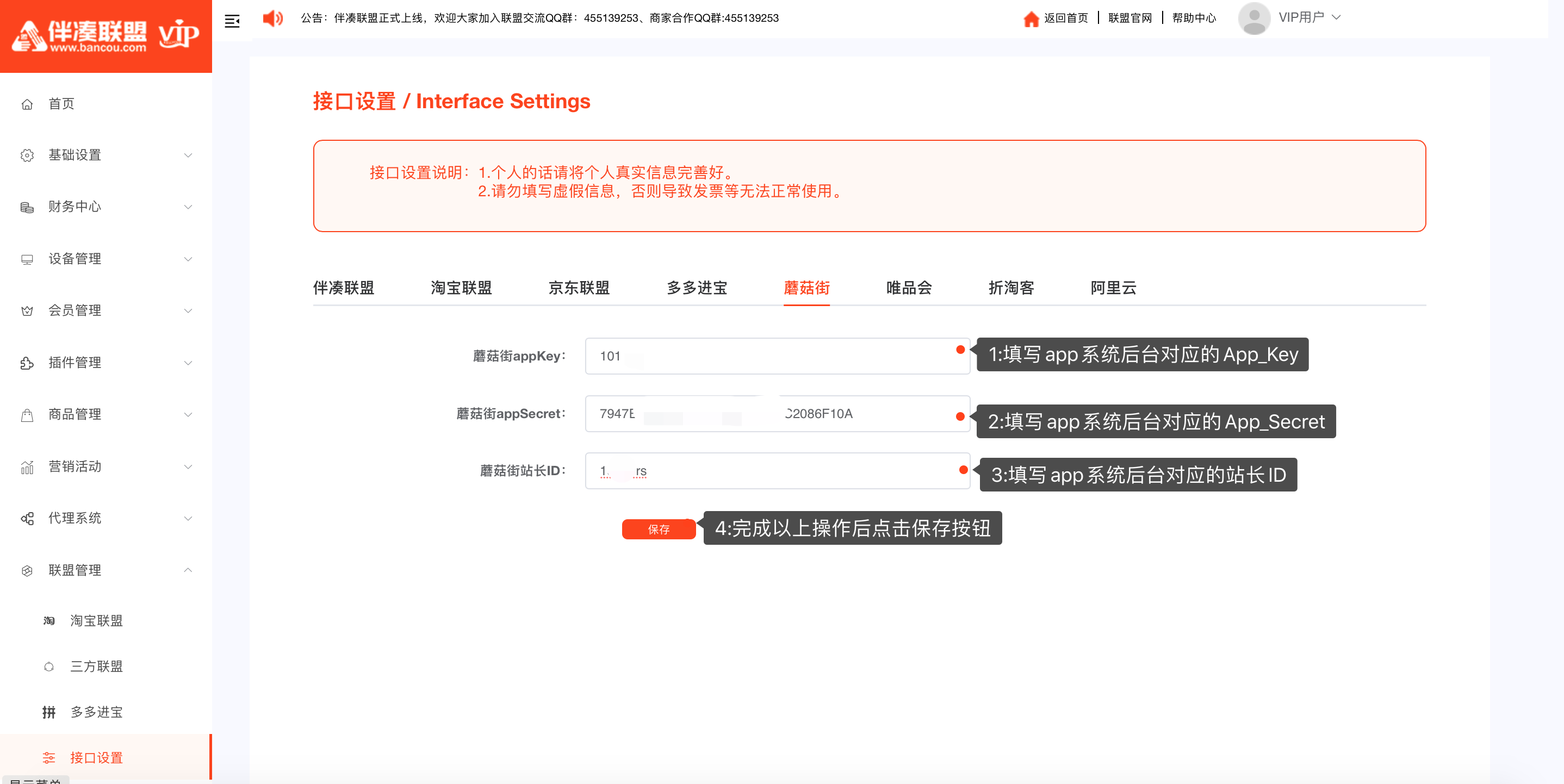Switch to the 多多进宝 tab
Screen dimensions: 1564x784
tap(697, 288)
